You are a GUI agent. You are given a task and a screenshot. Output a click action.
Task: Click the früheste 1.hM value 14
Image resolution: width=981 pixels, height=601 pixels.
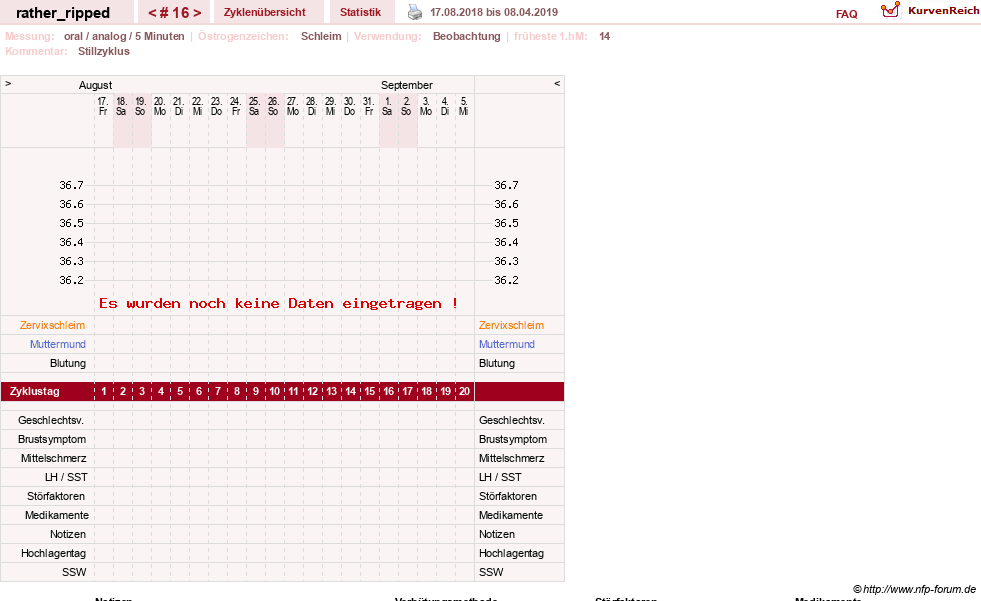604,36
